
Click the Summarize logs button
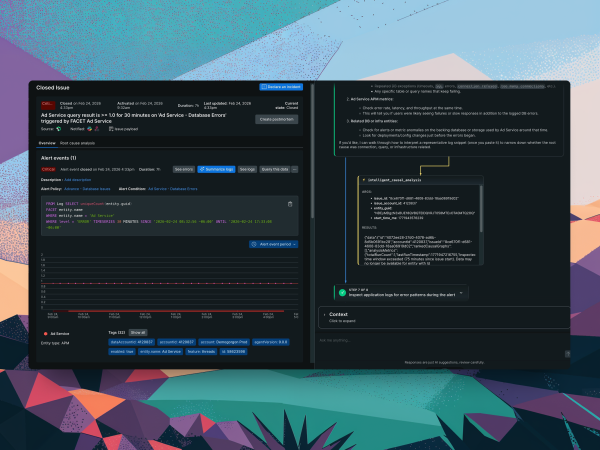pos(216,169)
